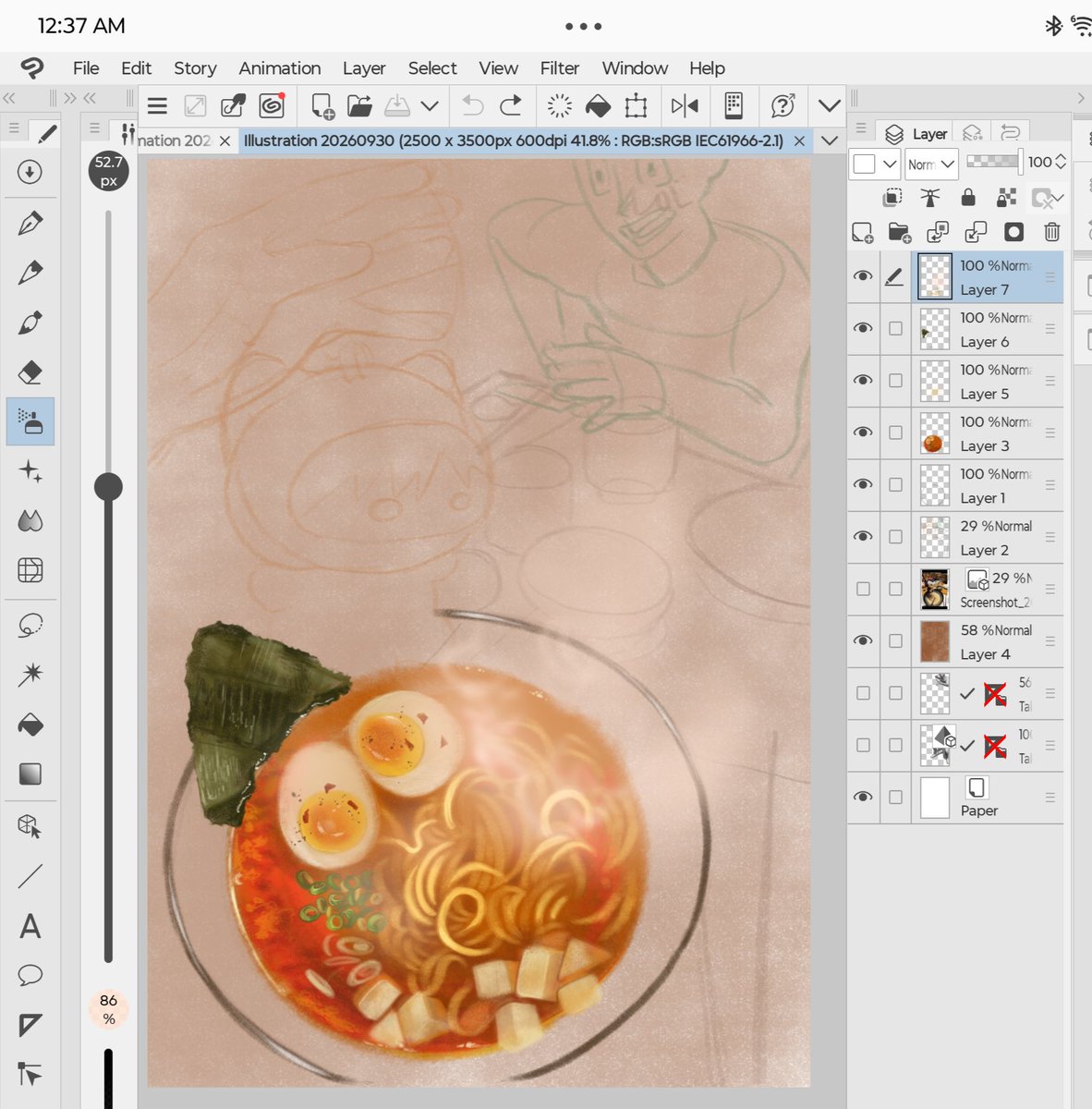Click the 86% brush opacity indicator
Screen dimensions: 1092x1109
(109, 1009)
